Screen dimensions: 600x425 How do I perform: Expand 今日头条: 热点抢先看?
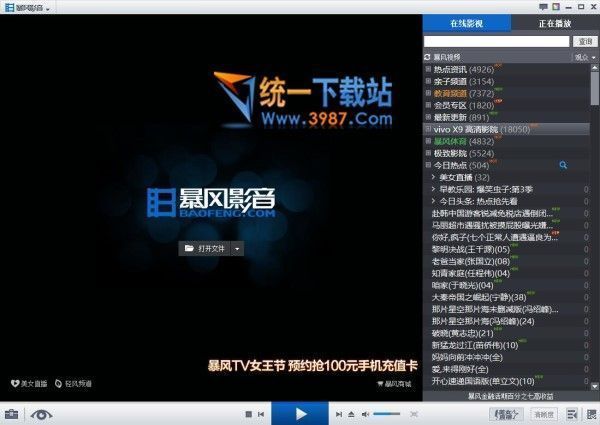tap(433, 201)
